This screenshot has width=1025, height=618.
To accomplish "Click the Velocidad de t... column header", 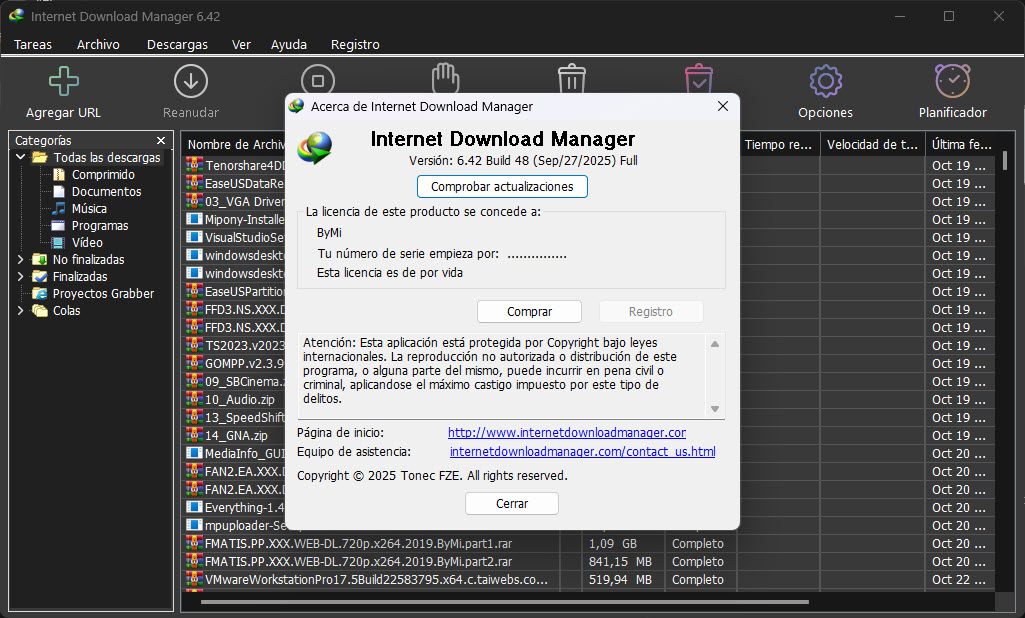I will point(872,145).
